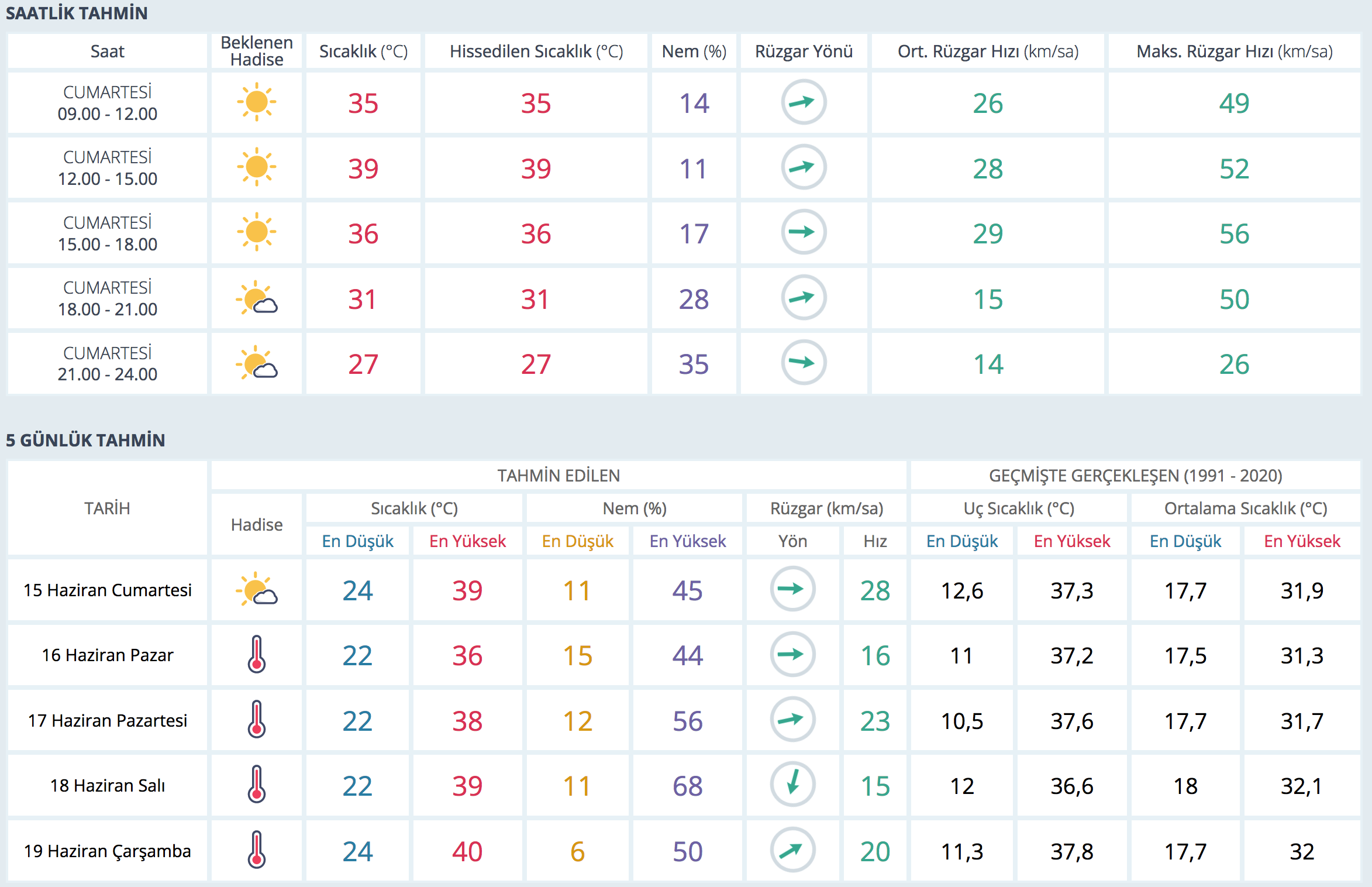This screenshot has width=1372, height=887.
Task: Click partly cloudy icon for 15 Haziran Cumartesi
Action: point(256,589)
